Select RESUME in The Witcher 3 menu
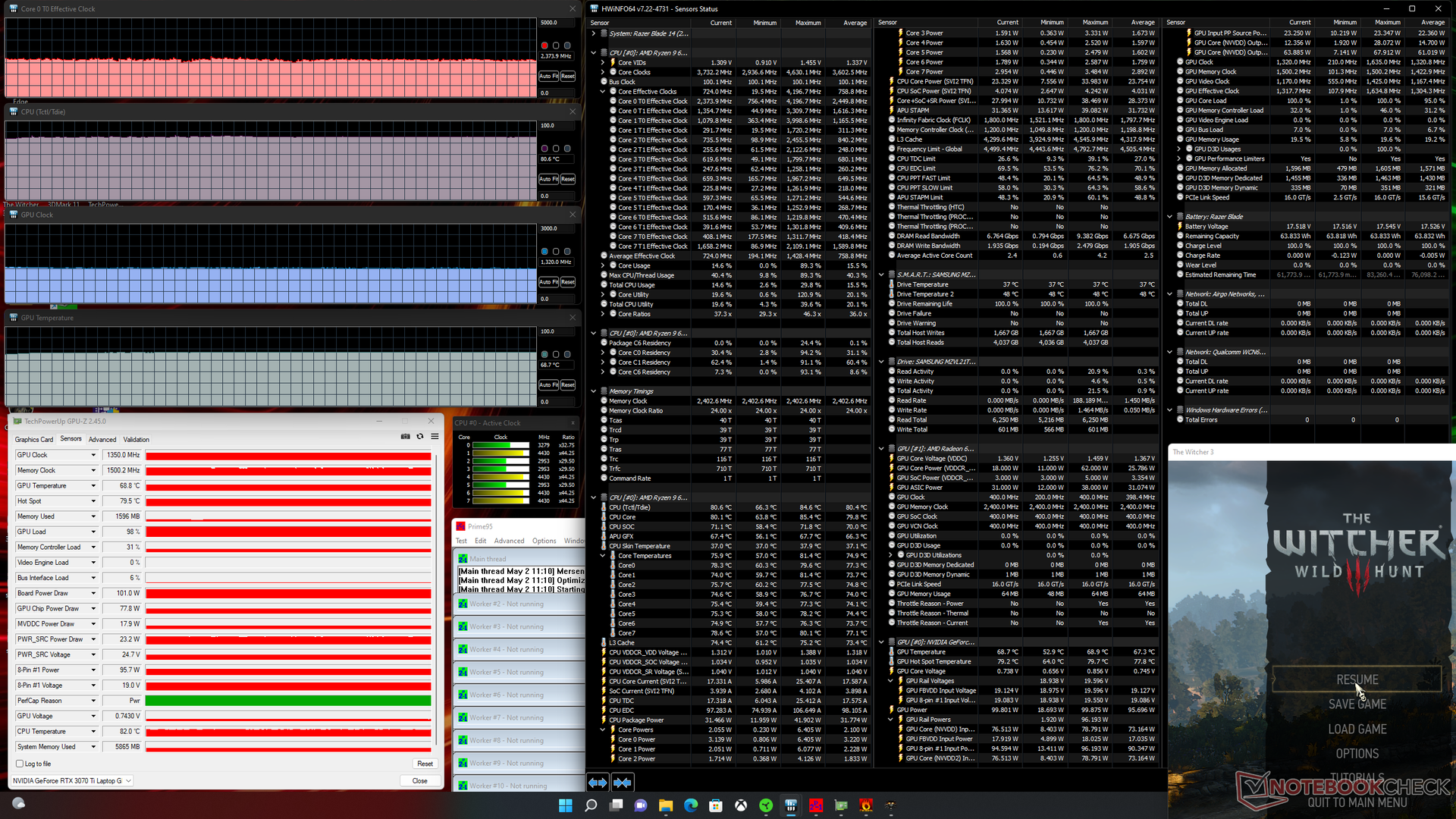The height and width of the screenshot is (819, 1456). click(1357, 679)
